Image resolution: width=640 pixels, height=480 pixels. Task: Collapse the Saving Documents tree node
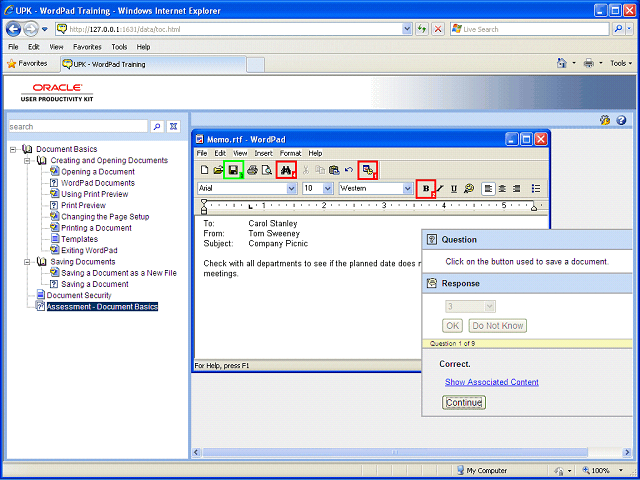[27, 262]
